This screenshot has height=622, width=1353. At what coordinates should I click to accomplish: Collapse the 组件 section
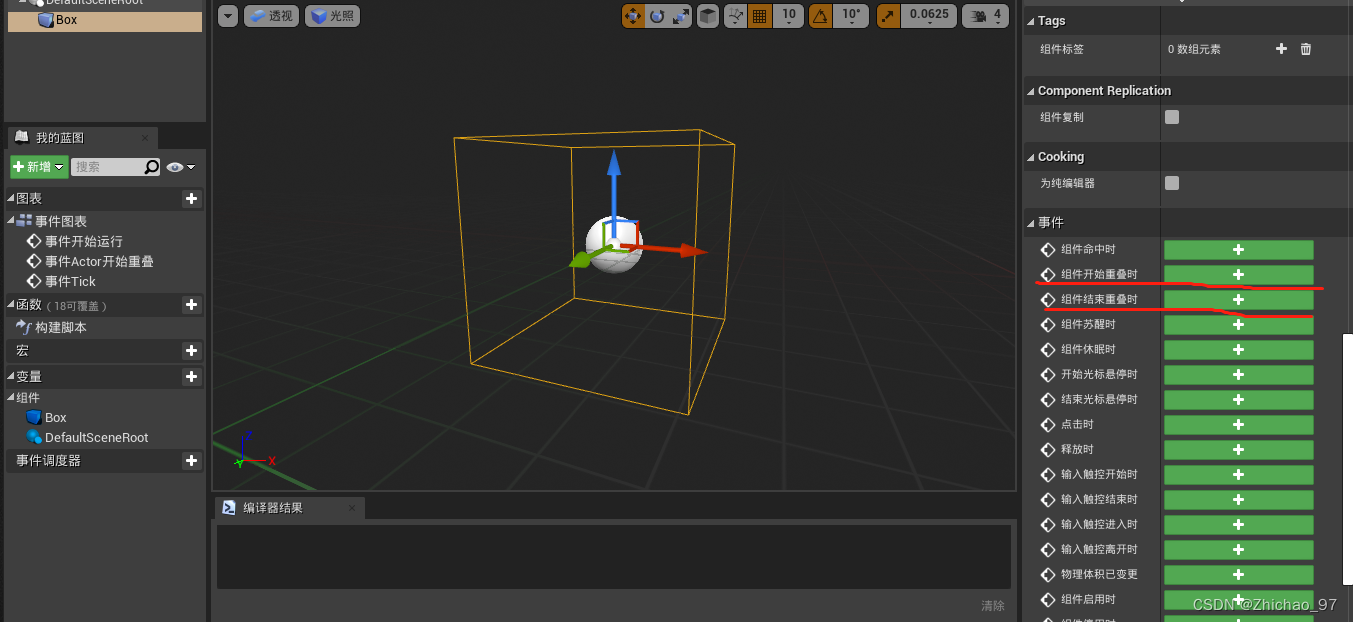pyautogui.click(x=11, y=398)
